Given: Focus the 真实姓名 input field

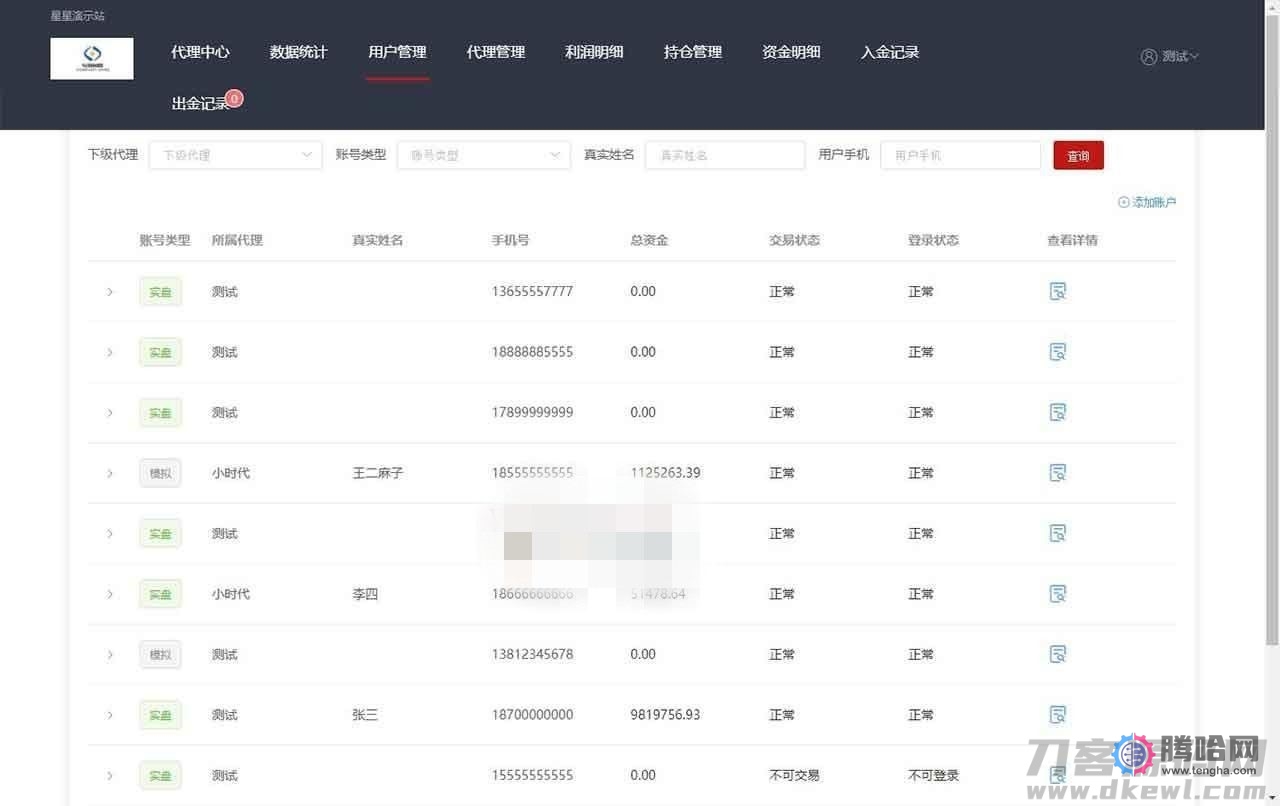Looking at the screenshot, I should (x=725, y=155).
